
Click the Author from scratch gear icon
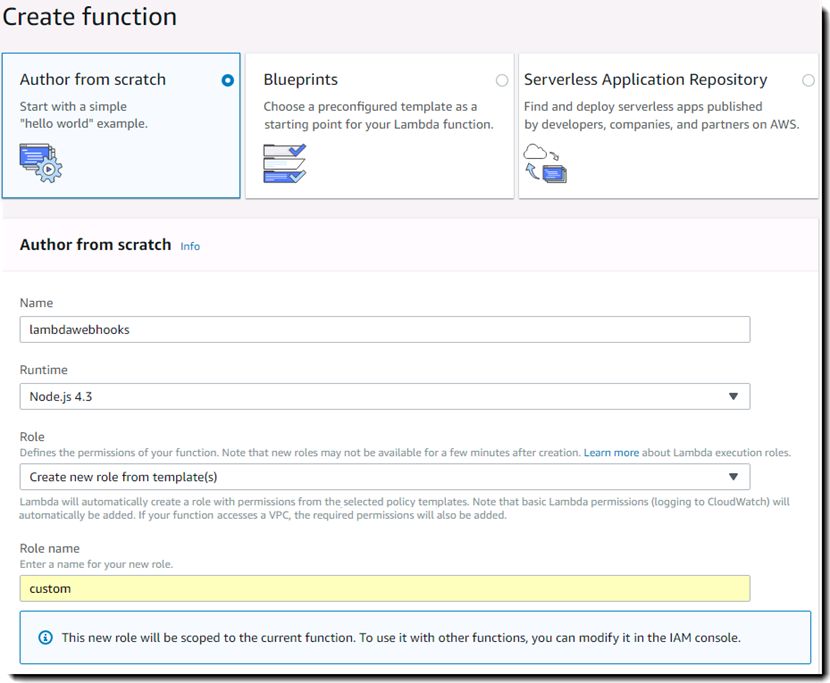click(41, 163)
